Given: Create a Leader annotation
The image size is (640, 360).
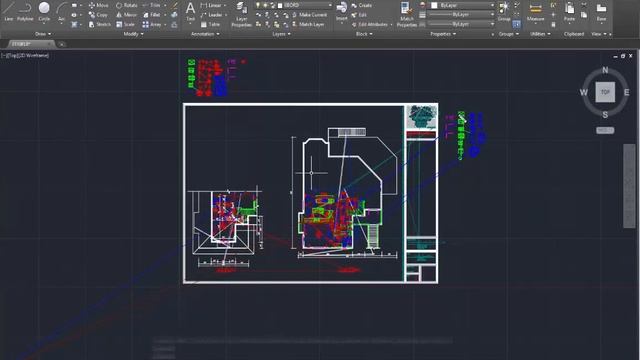Looking at the screenshot, I should tap(211, 15).
